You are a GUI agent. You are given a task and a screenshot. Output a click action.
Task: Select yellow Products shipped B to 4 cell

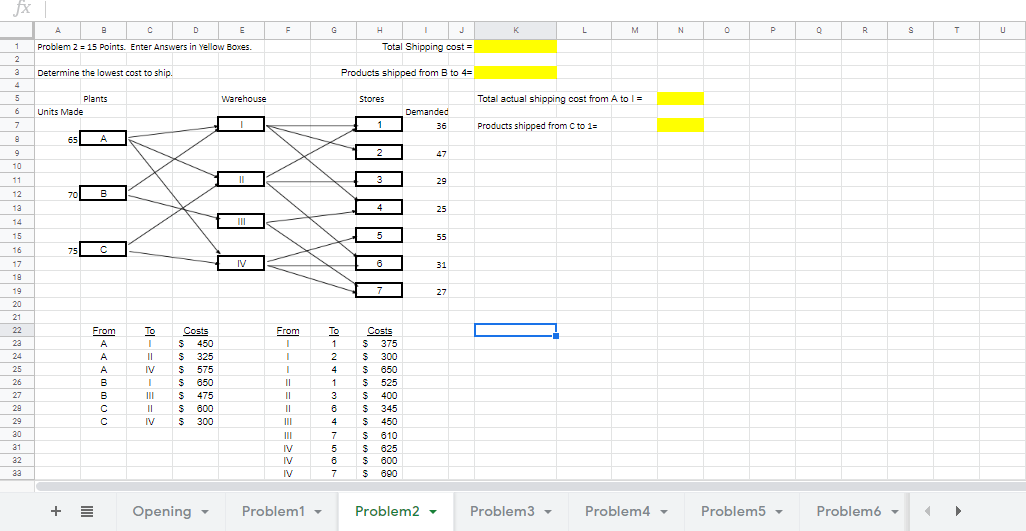[516, 73]
